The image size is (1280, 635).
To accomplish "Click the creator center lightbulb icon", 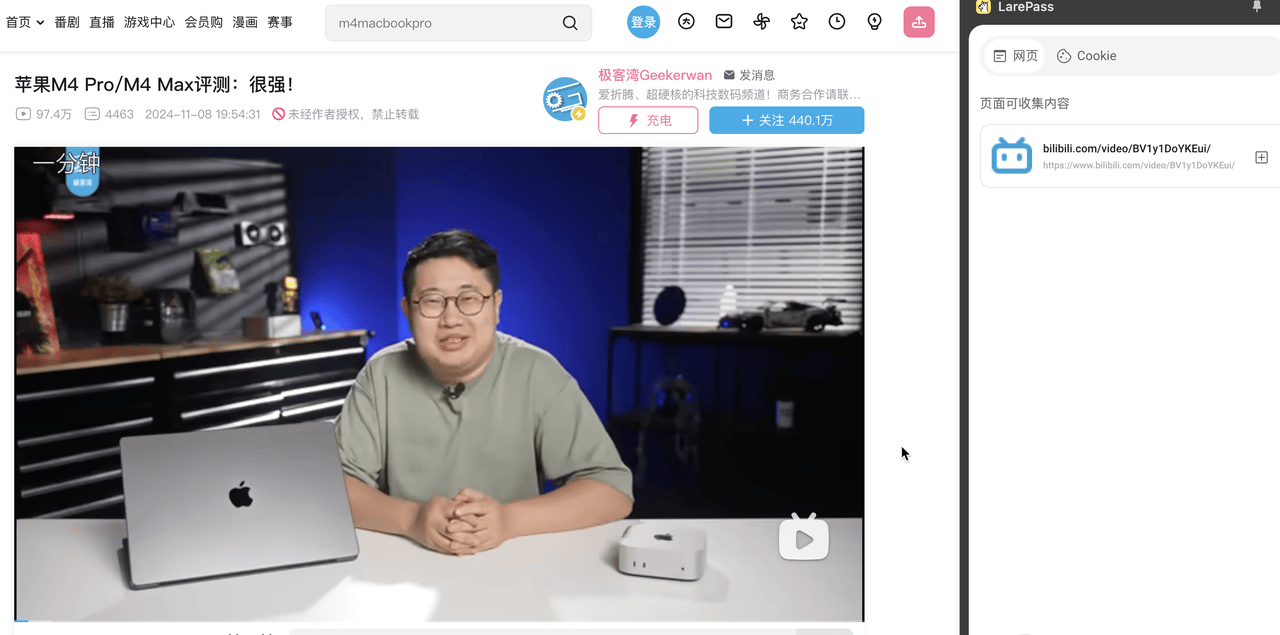I will (873, 21).
